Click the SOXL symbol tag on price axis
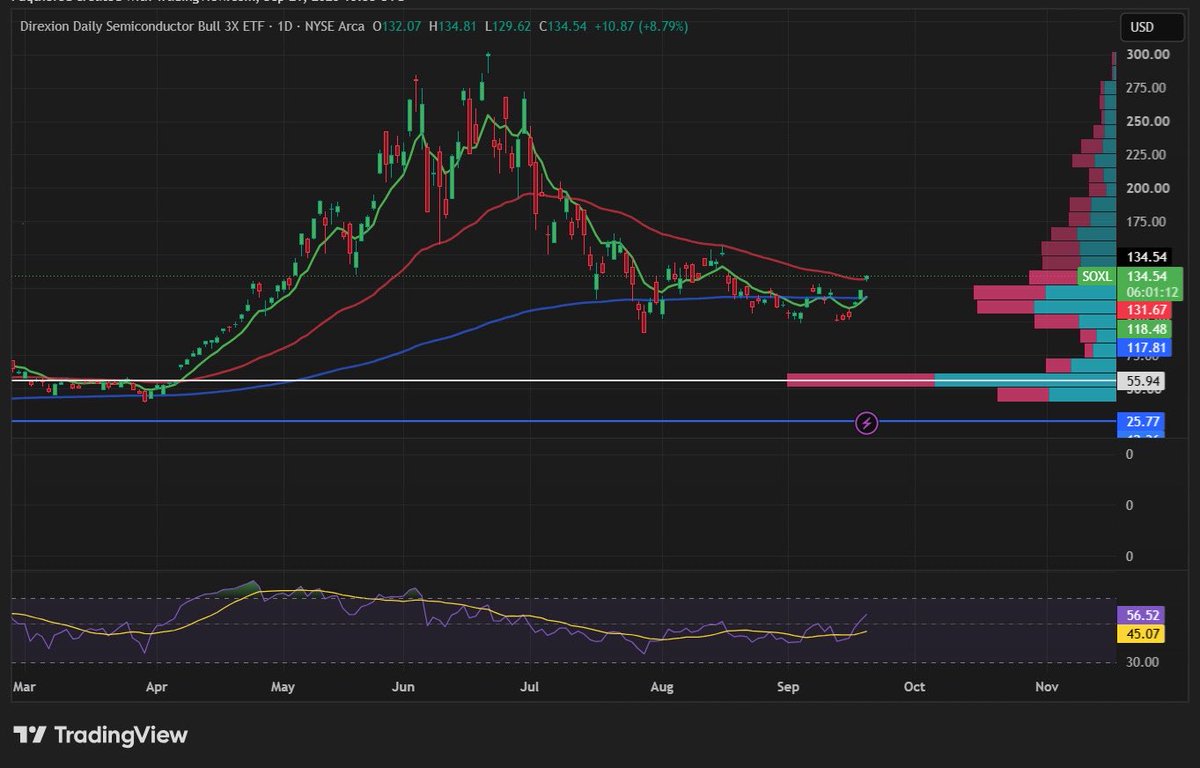The image size is (1200, 768). tap(1096, 276)
